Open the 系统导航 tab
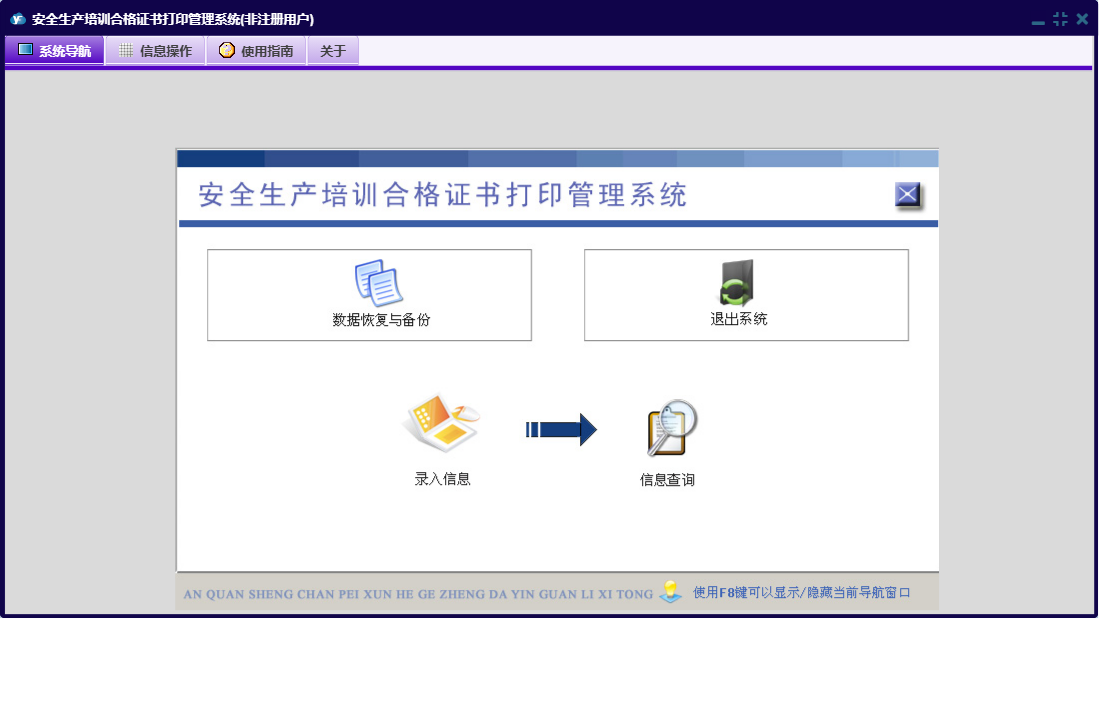 click(x=55, y=50)
